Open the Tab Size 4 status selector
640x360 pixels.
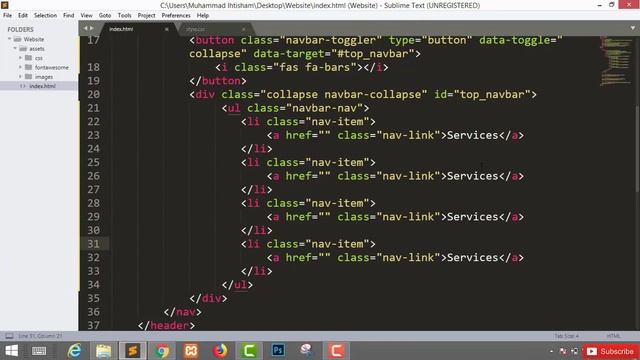tap(566, 336)
